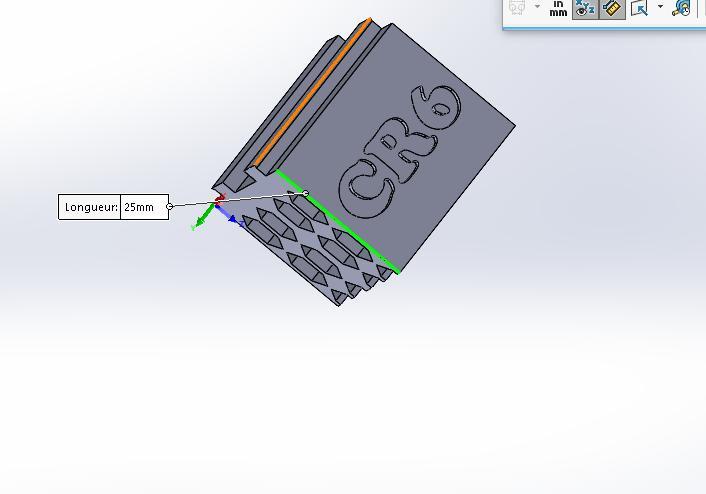Click the Projected On icon

(x=639, y=8)
